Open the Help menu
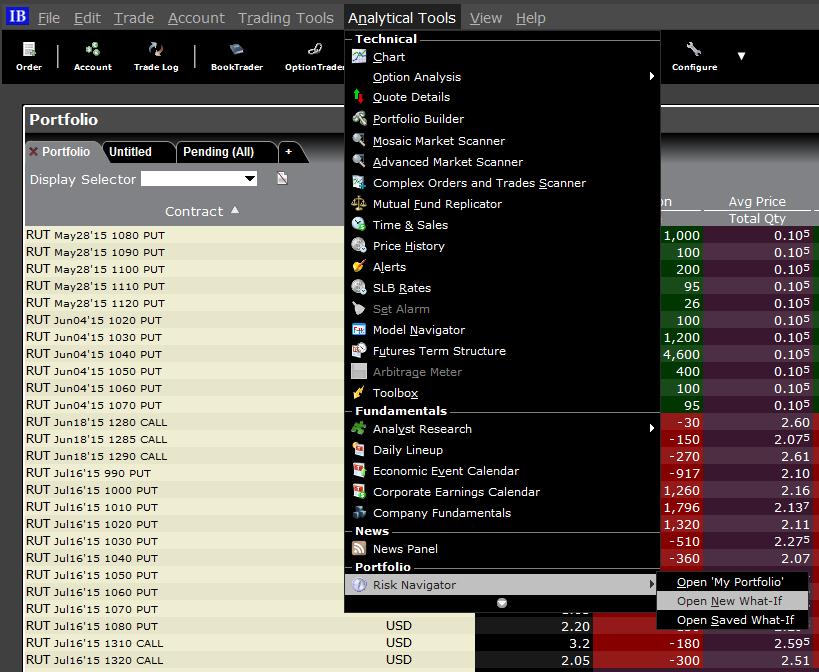 [531, 18]
